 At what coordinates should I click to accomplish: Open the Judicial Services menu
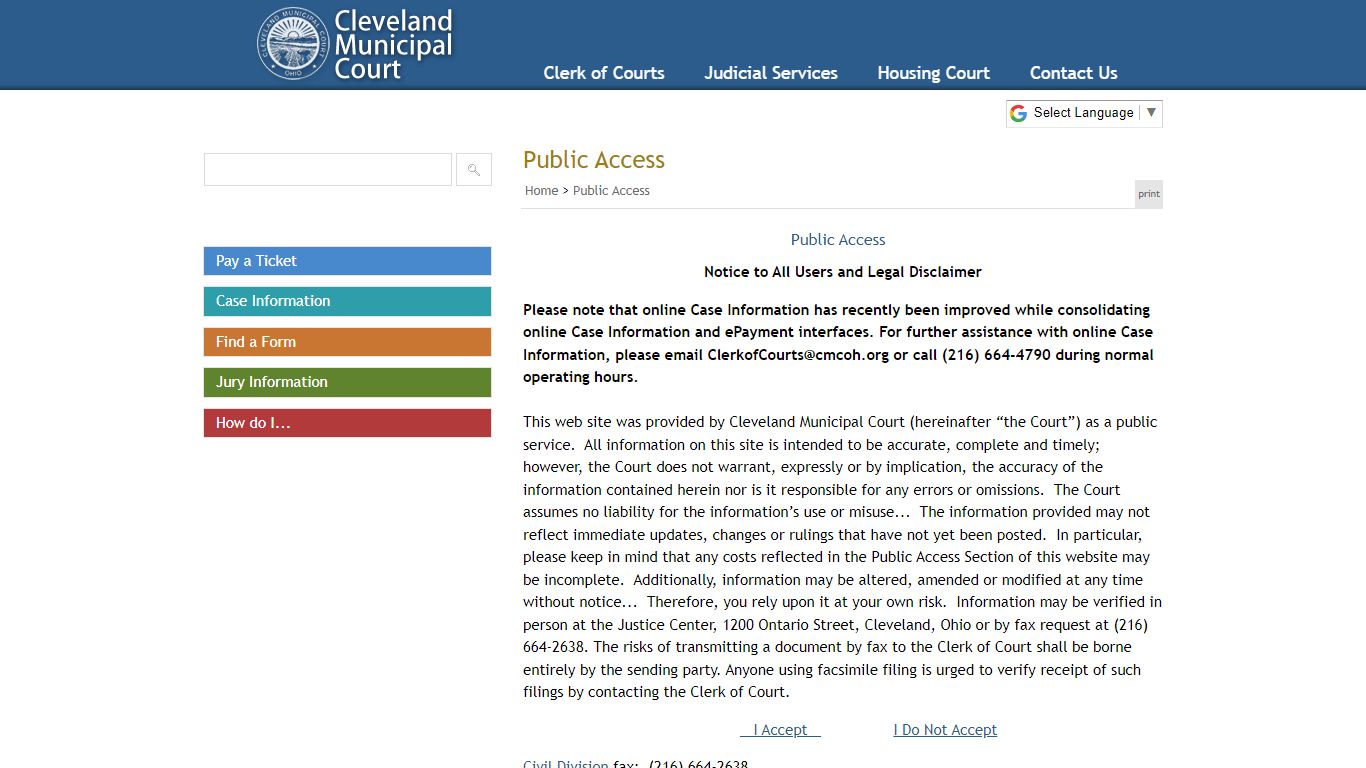[771, 73]
